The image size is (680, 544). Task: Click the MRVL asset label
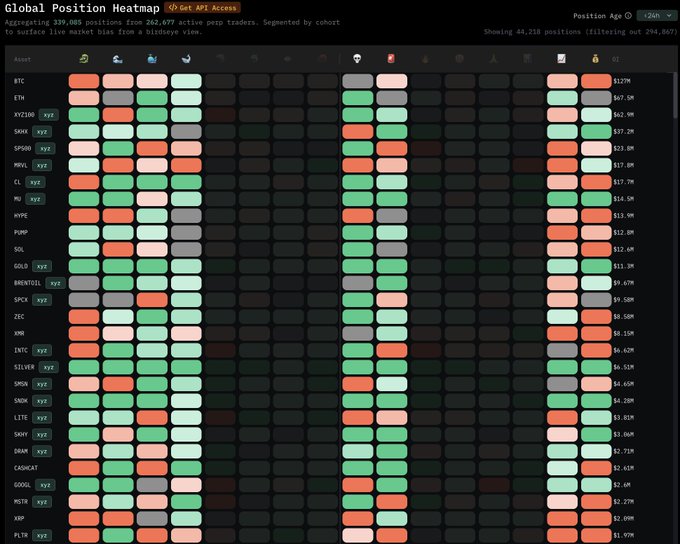coord(21,165)
